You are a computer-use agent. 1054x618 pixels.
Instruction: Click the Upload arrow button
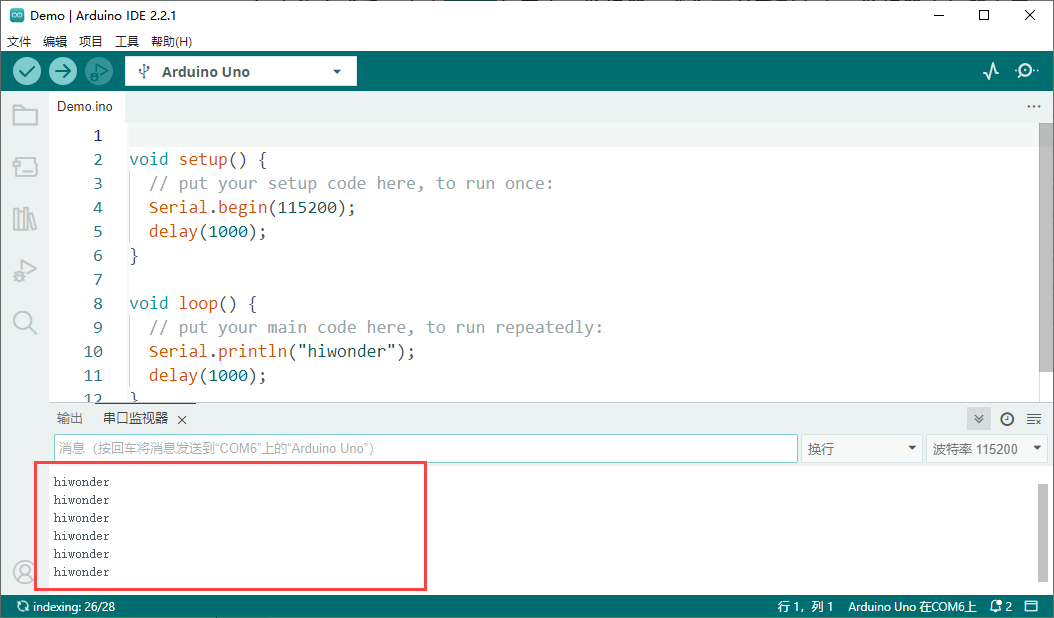tap(63, 71)
